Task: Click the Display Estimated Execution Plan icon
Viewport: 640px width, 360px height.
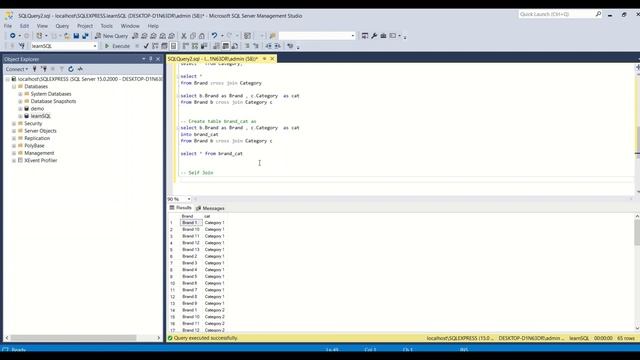Action: tap(155, 46)
